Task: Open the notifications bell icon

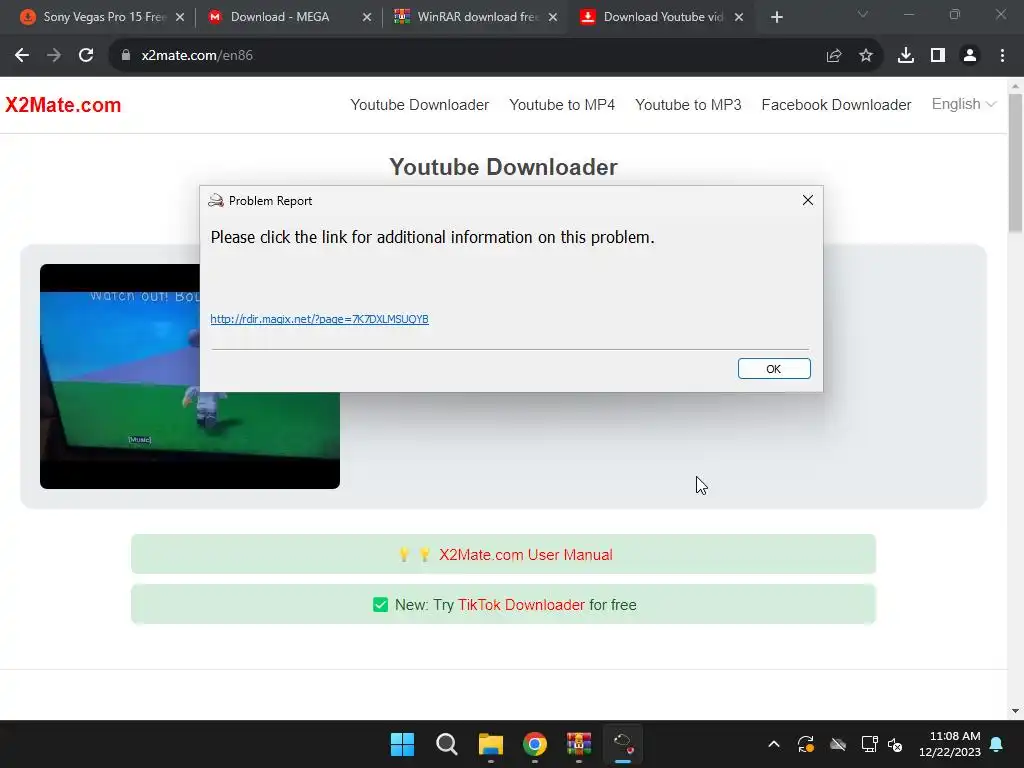Action: point(997,744)
